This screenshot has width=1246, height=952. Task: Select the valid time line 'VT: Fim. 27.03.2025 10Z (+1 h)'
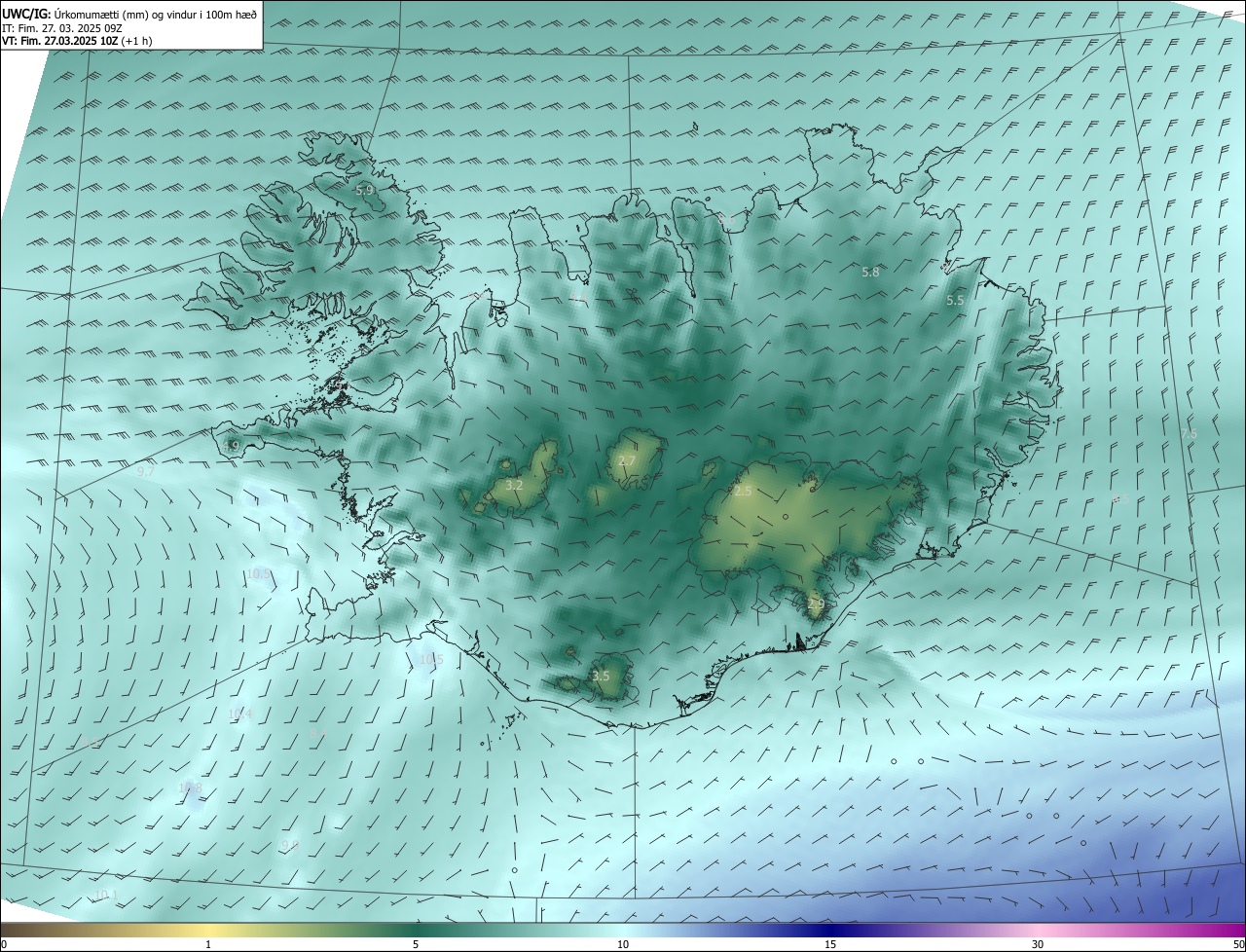[77, 41]
